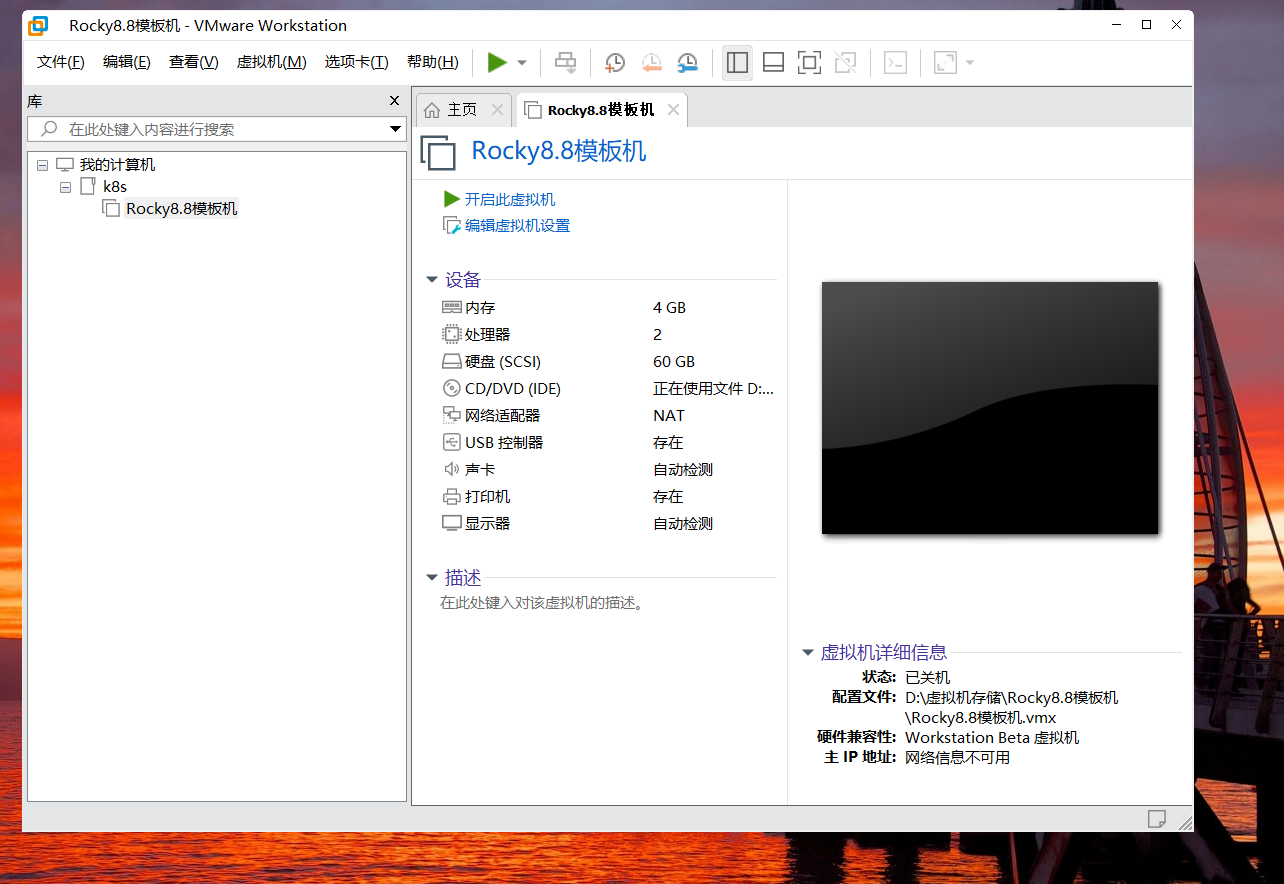Click the stretch guest display toolbar icon
1284x884 pixels.
[945, 63]
